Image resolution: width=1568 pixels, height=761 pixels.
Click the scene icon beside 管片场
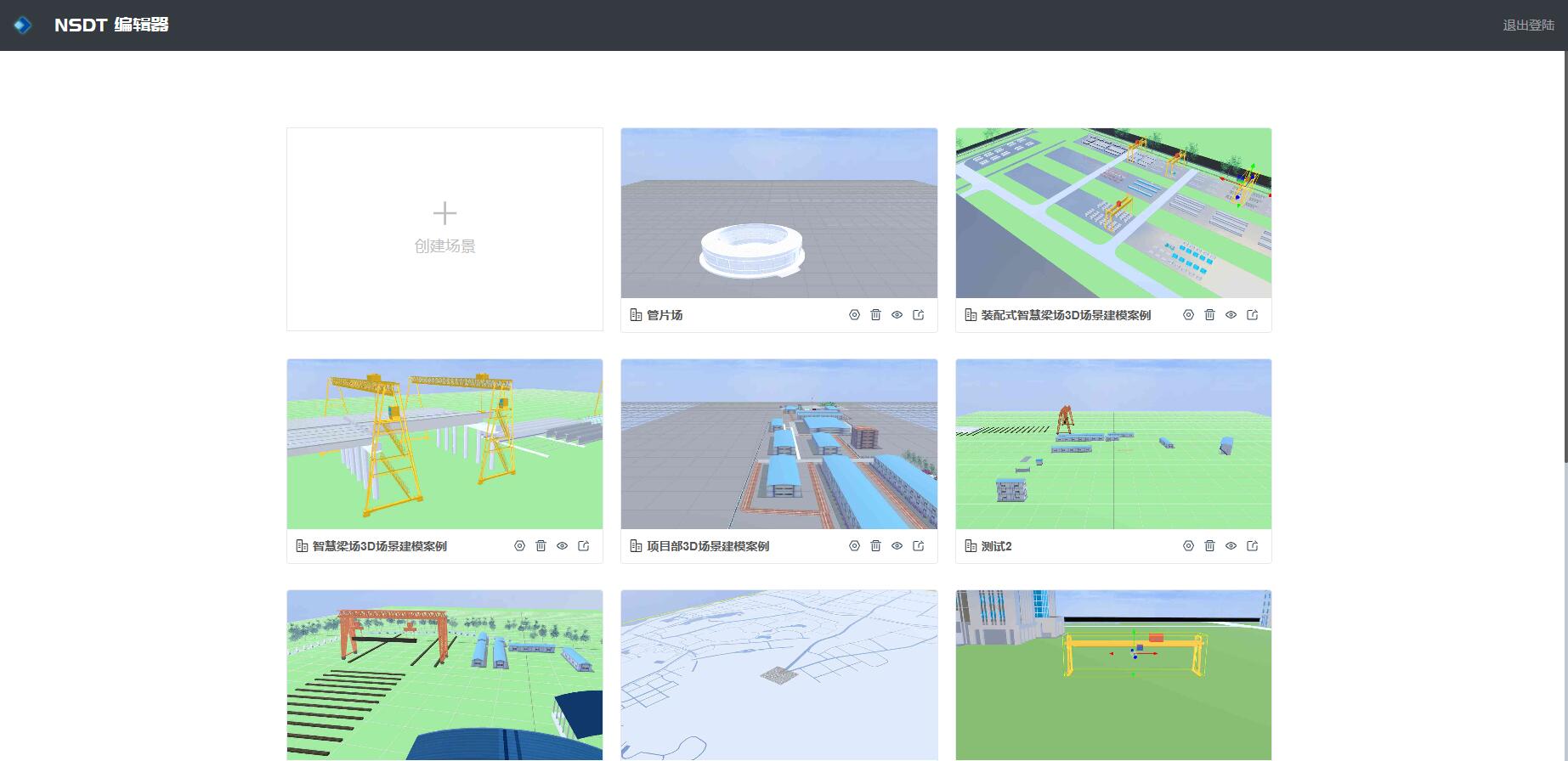click(x=636, y=315)
